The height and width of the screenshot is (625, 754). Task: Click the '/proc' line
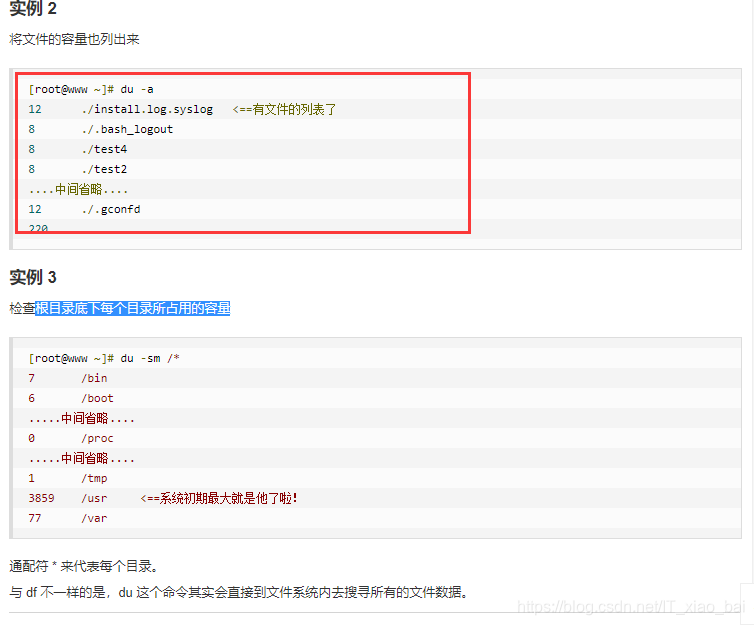pos(98,438)
